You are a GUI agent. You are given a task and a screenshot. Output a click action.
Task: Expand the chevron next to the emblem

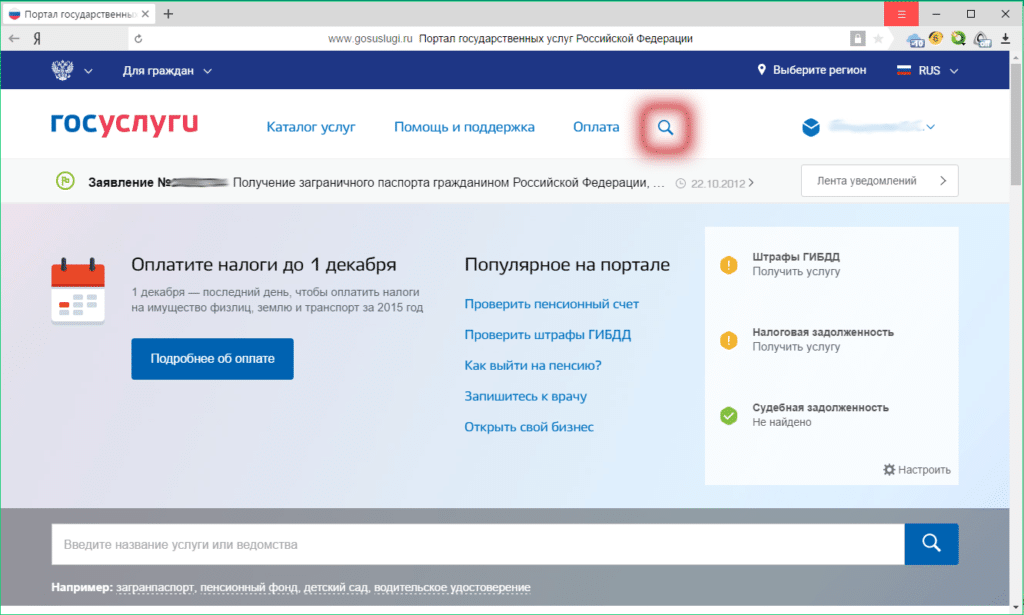click(x=88, y=71)
